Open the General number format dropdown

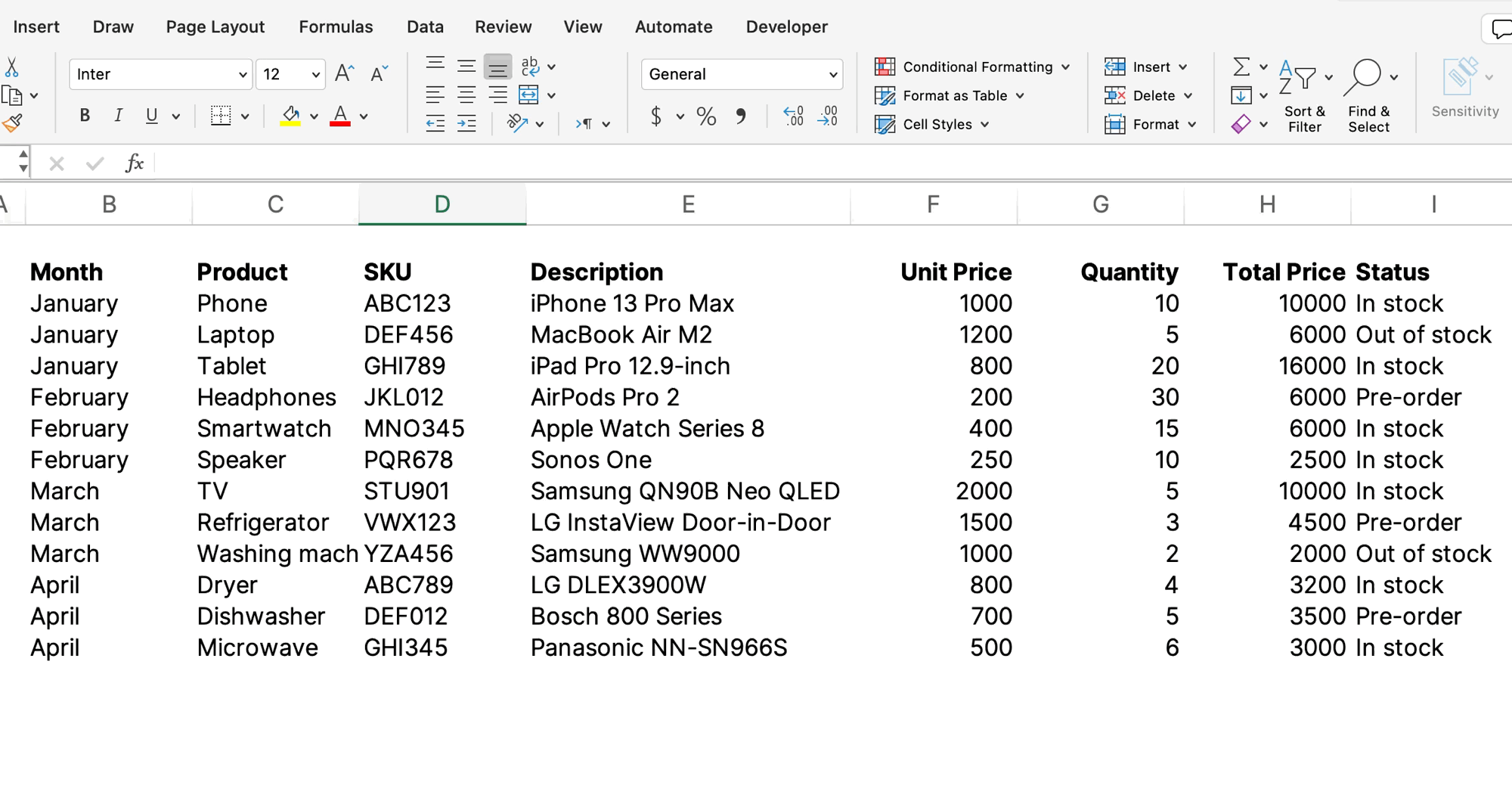(832, 75)
